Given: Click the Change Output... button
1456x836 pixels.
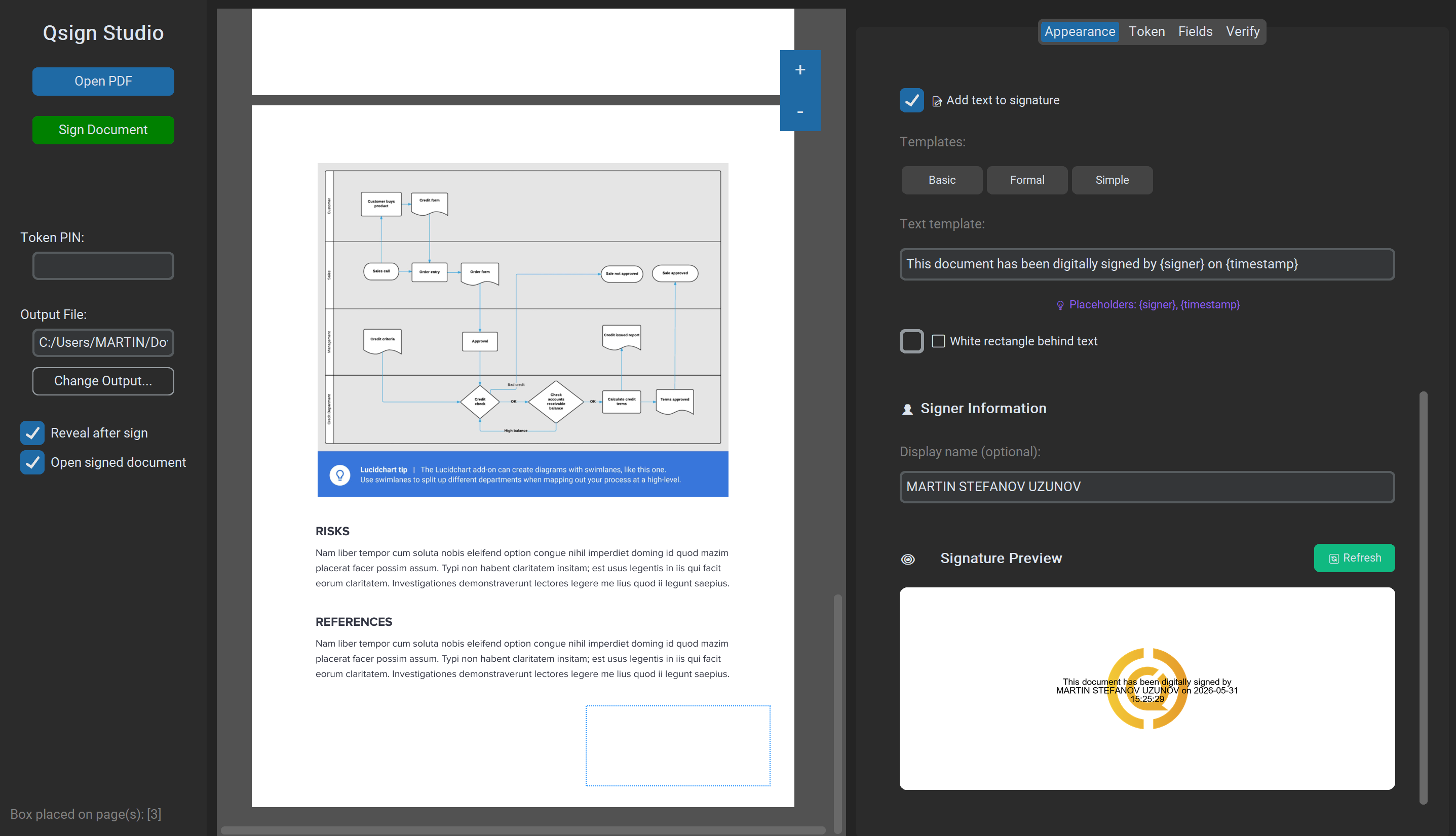Looking at the screenshot, I should (103, 381).
